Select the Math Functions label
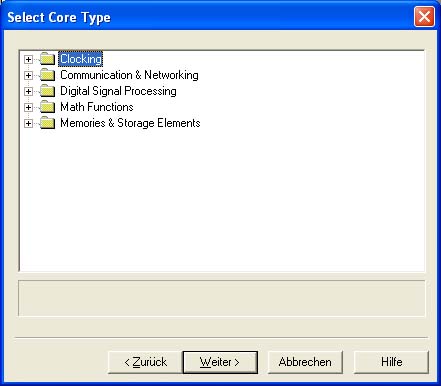 coord(97,107)
